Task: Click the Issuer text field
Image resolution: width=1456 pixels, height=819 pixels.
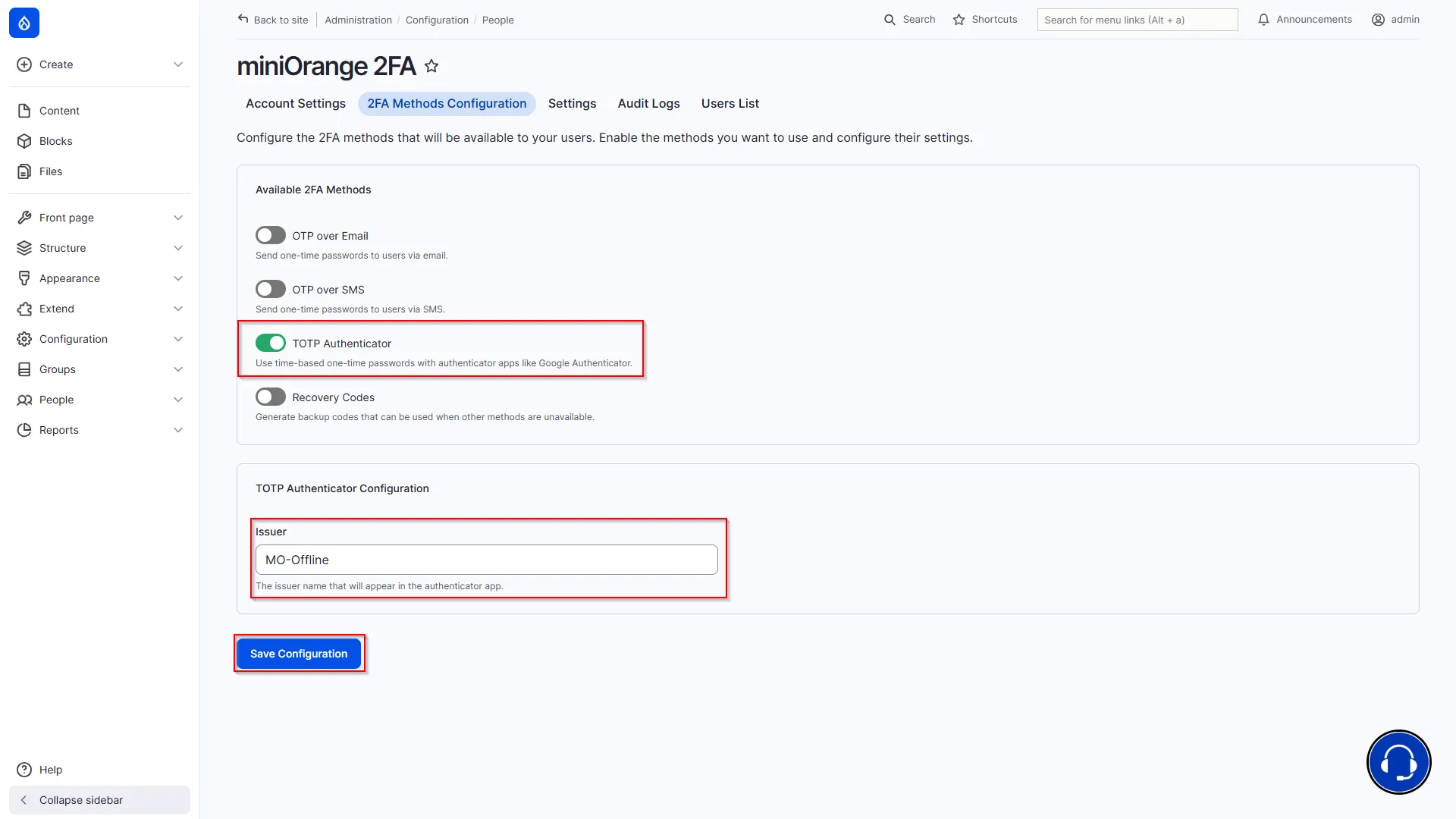Action: coord(486,560)
